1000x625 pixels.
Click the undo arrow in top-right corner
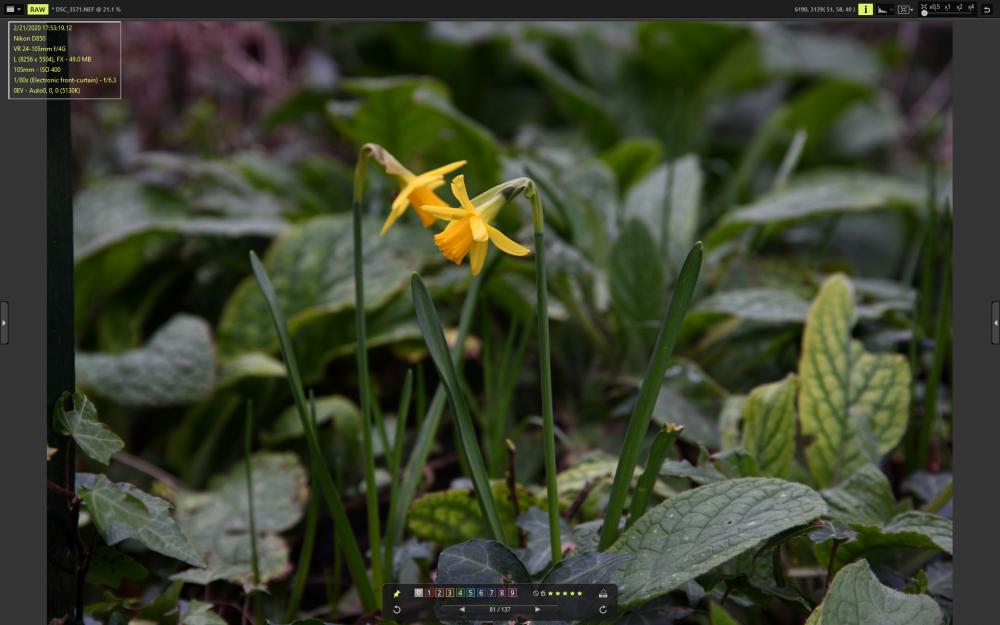pyautogui.click(x=987, y=10)
